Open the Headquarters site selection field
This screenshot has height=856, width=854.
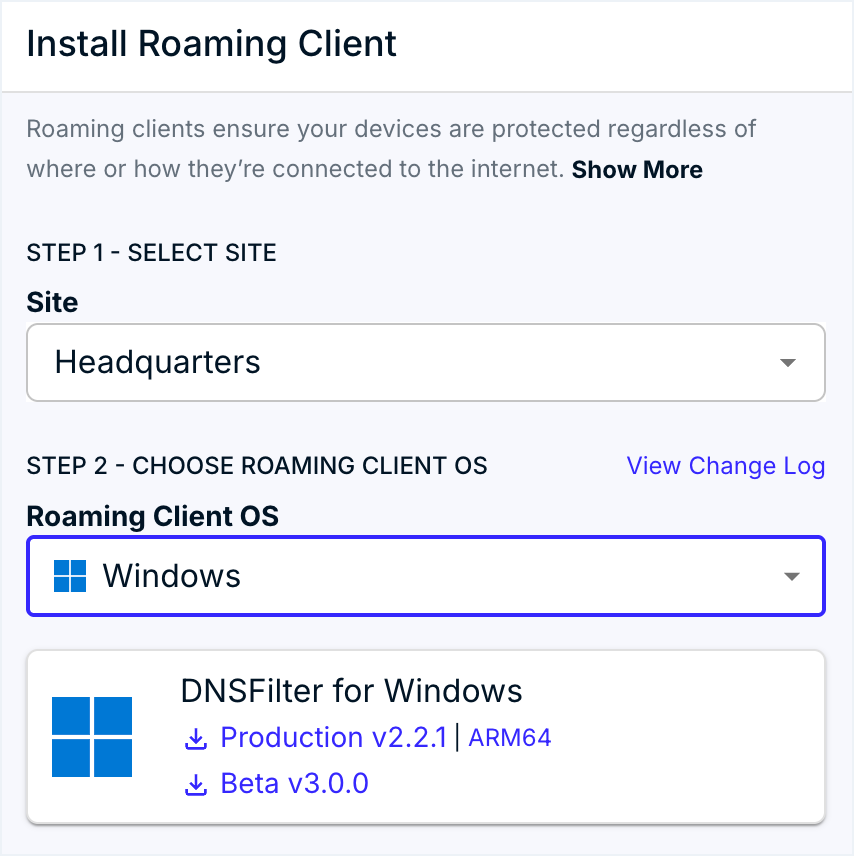point(400,362)
